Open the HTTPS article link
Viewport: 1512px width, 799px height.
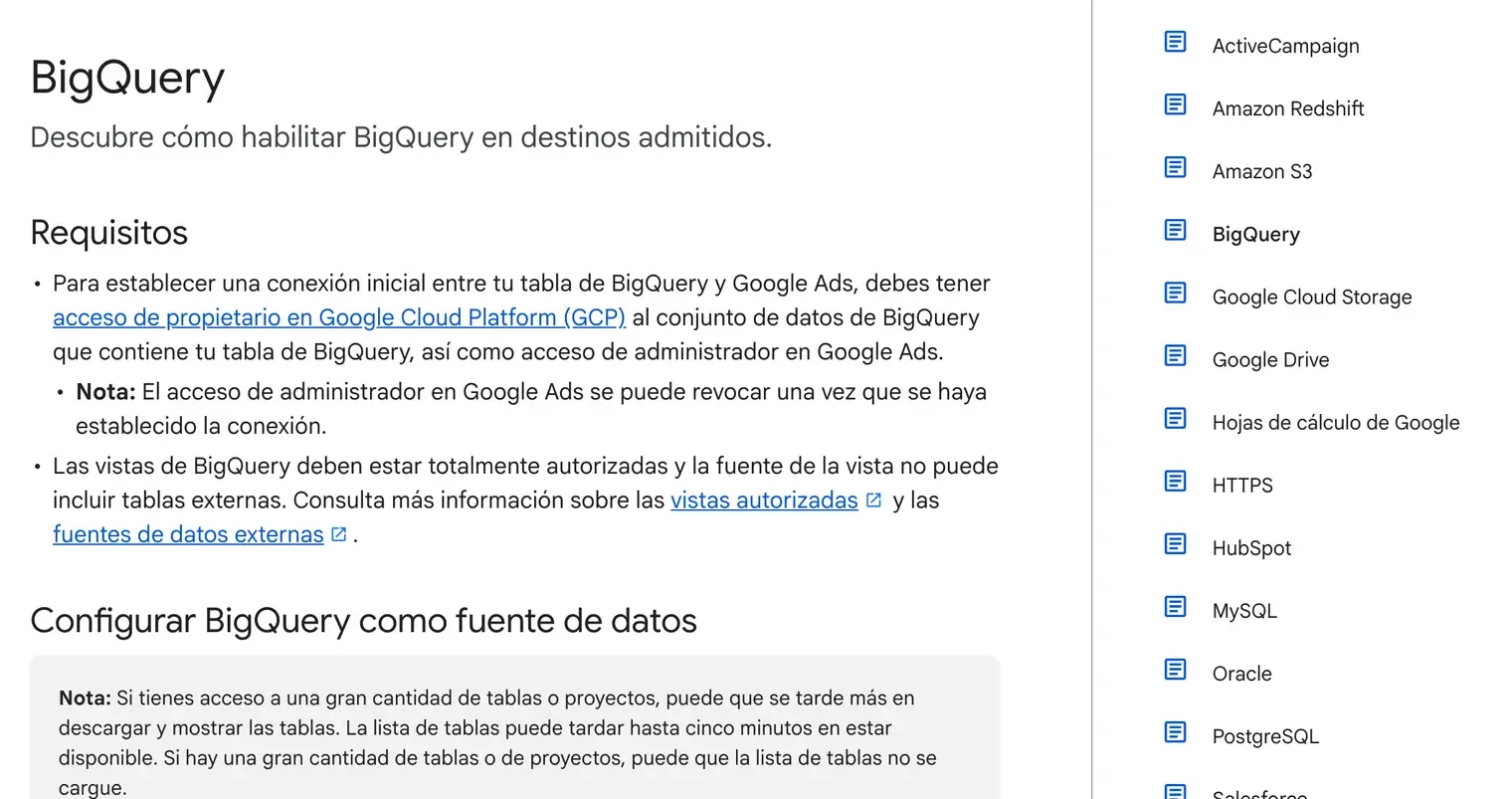click(1242, 485)
